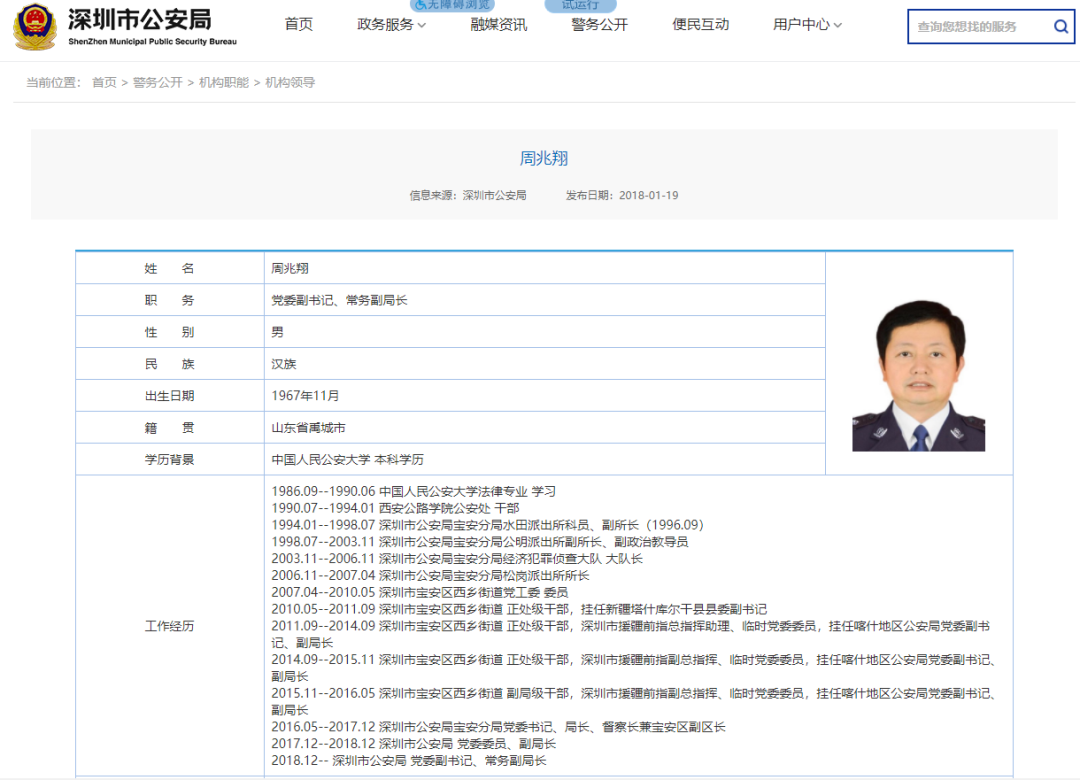The width and height of the screenshot is (1080, 780).
Task: Click the 试运行 badge
Action: pyautogui.click(x=580, y=5)
